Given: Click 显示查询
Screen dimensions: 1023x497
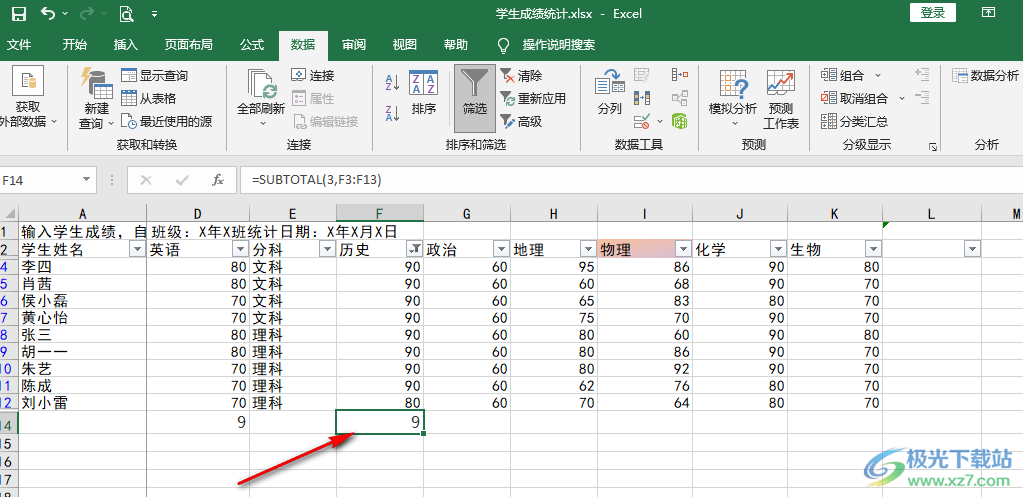Looking at the screenshot, I should 155,76.
